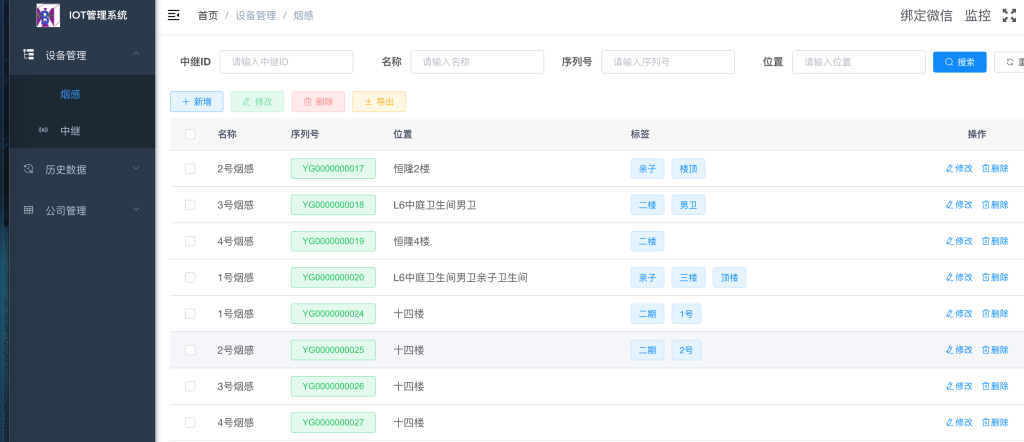
Task: Check the row for YG0000000017
Action: click(x=190, y=169)
